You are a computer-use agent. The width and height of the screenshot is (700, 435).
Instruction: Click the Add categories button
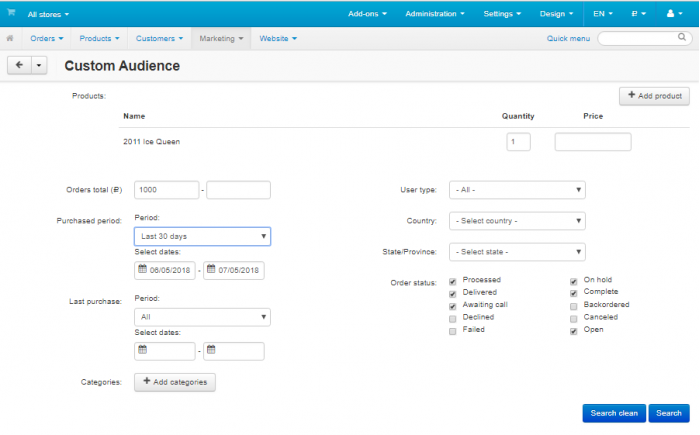coord(175,382)
